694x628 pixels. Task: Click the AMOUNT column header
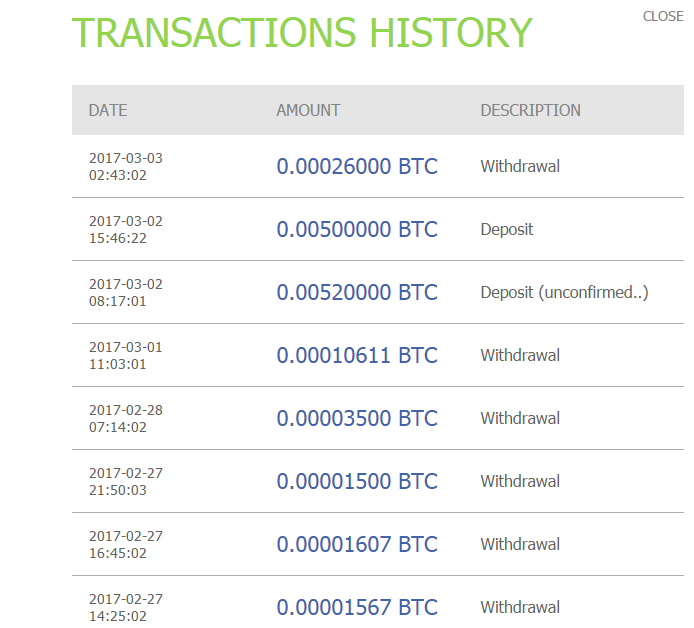click(308, 110)
